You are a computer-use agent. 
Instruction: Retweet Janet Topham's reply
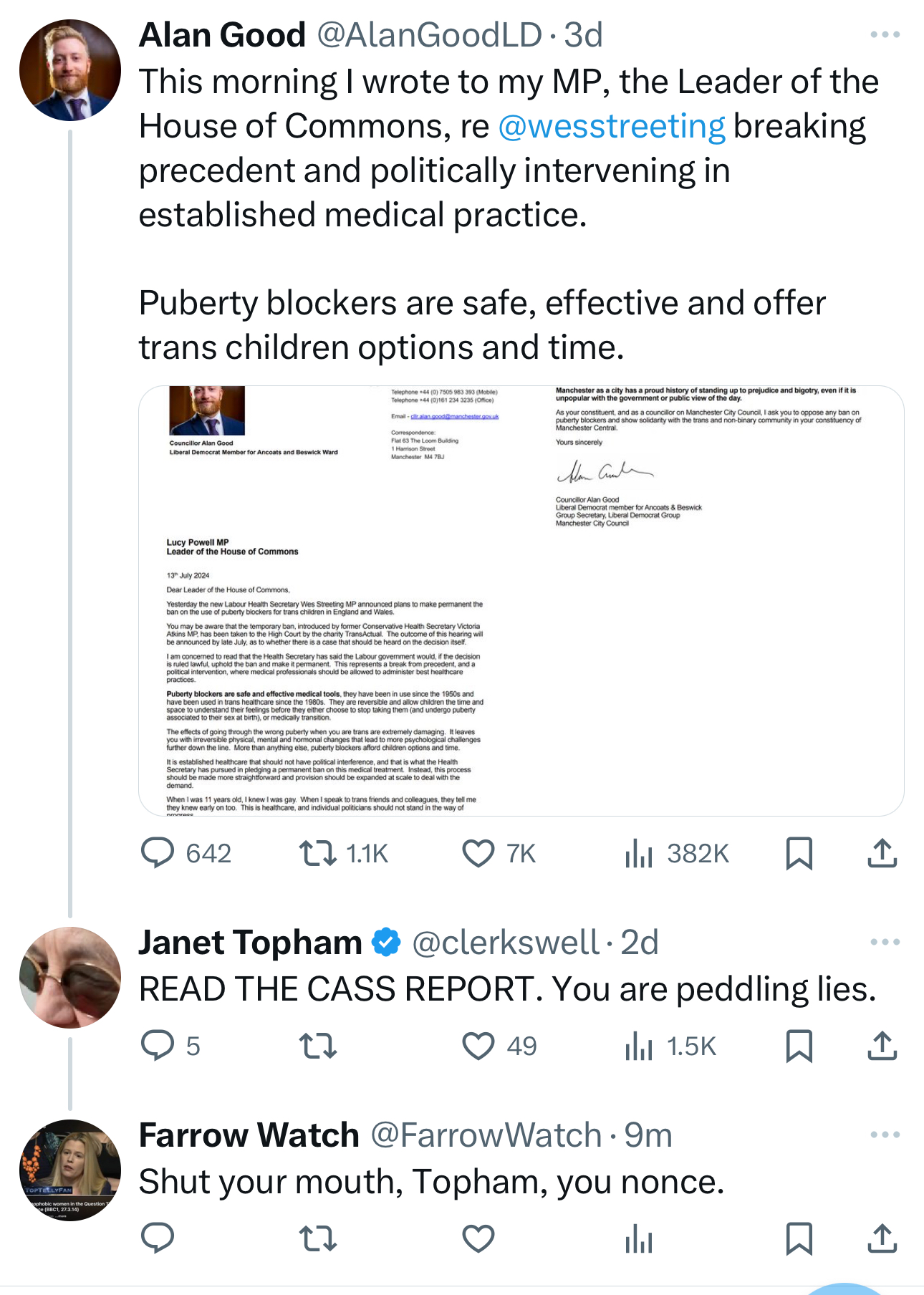(318, 1046)
